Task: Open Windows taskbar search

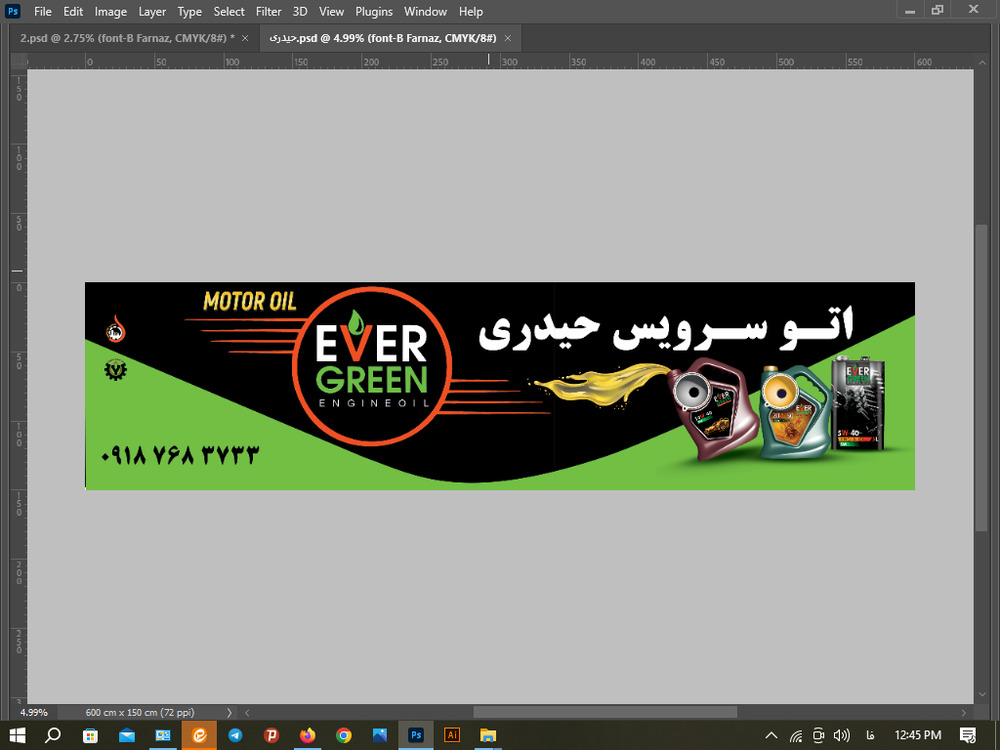Action: coord(53,735)
